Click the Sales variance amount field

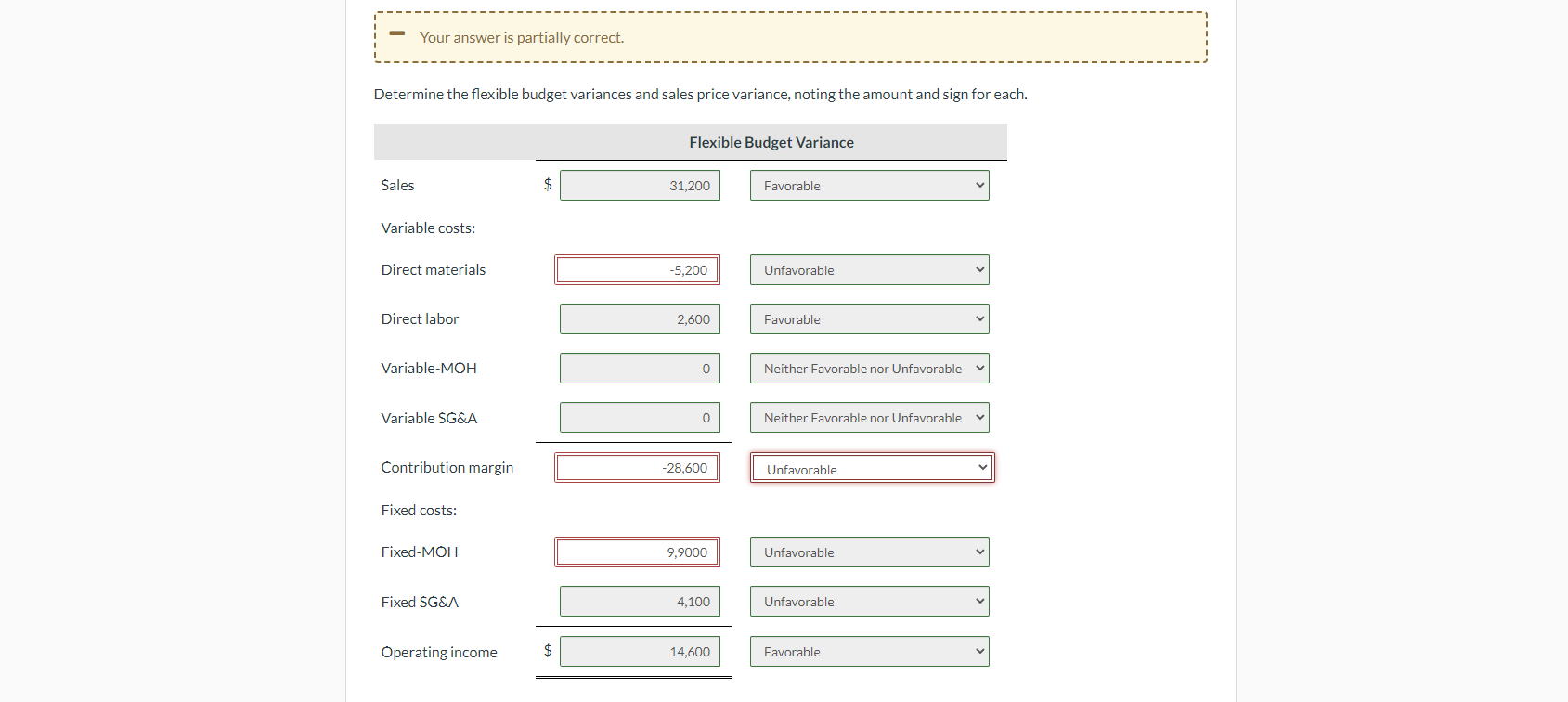click(640, 186)
